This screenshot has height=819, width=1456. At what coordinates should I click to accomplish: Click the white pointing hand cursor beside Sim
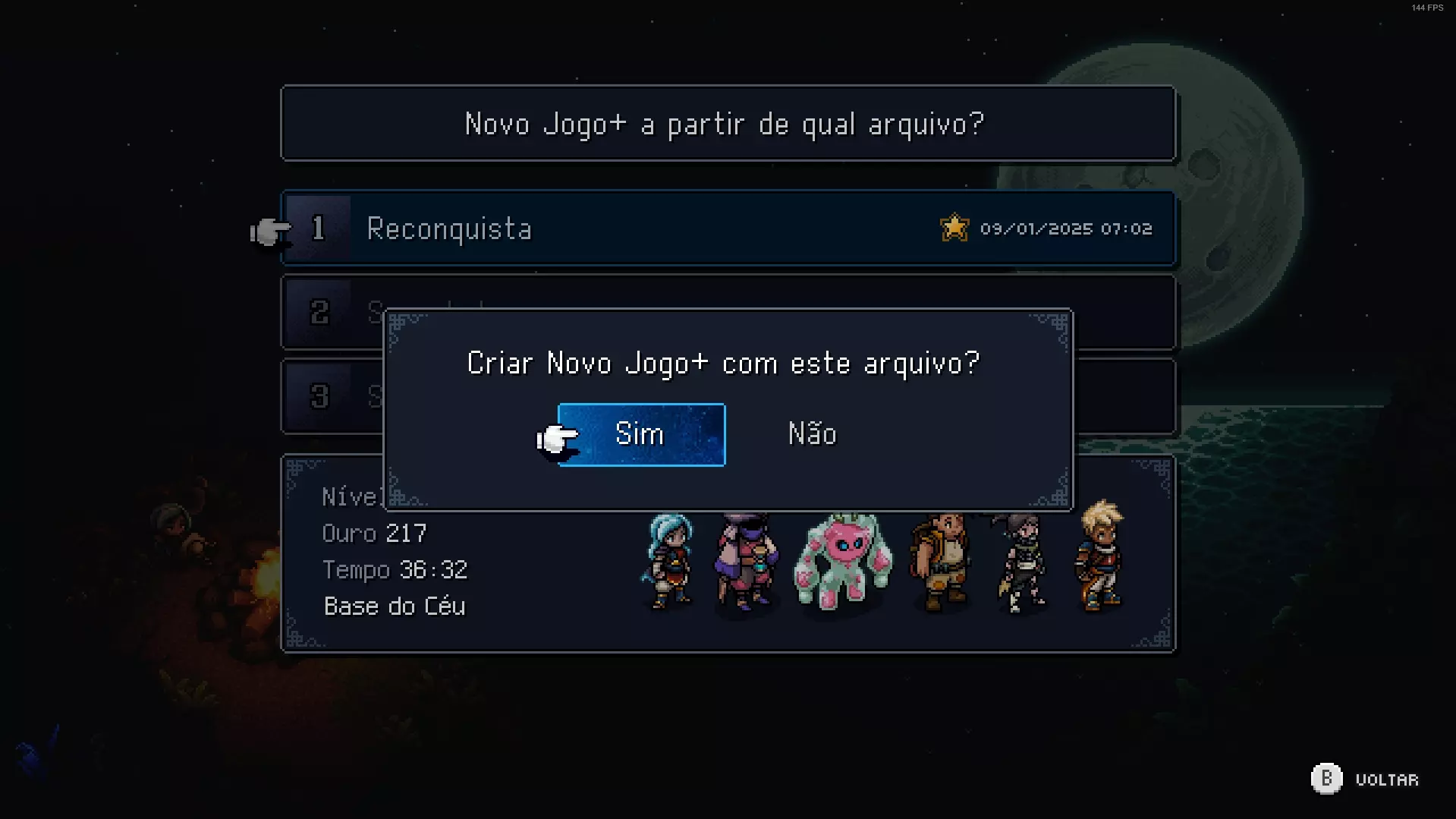click(x=558, y=439)
